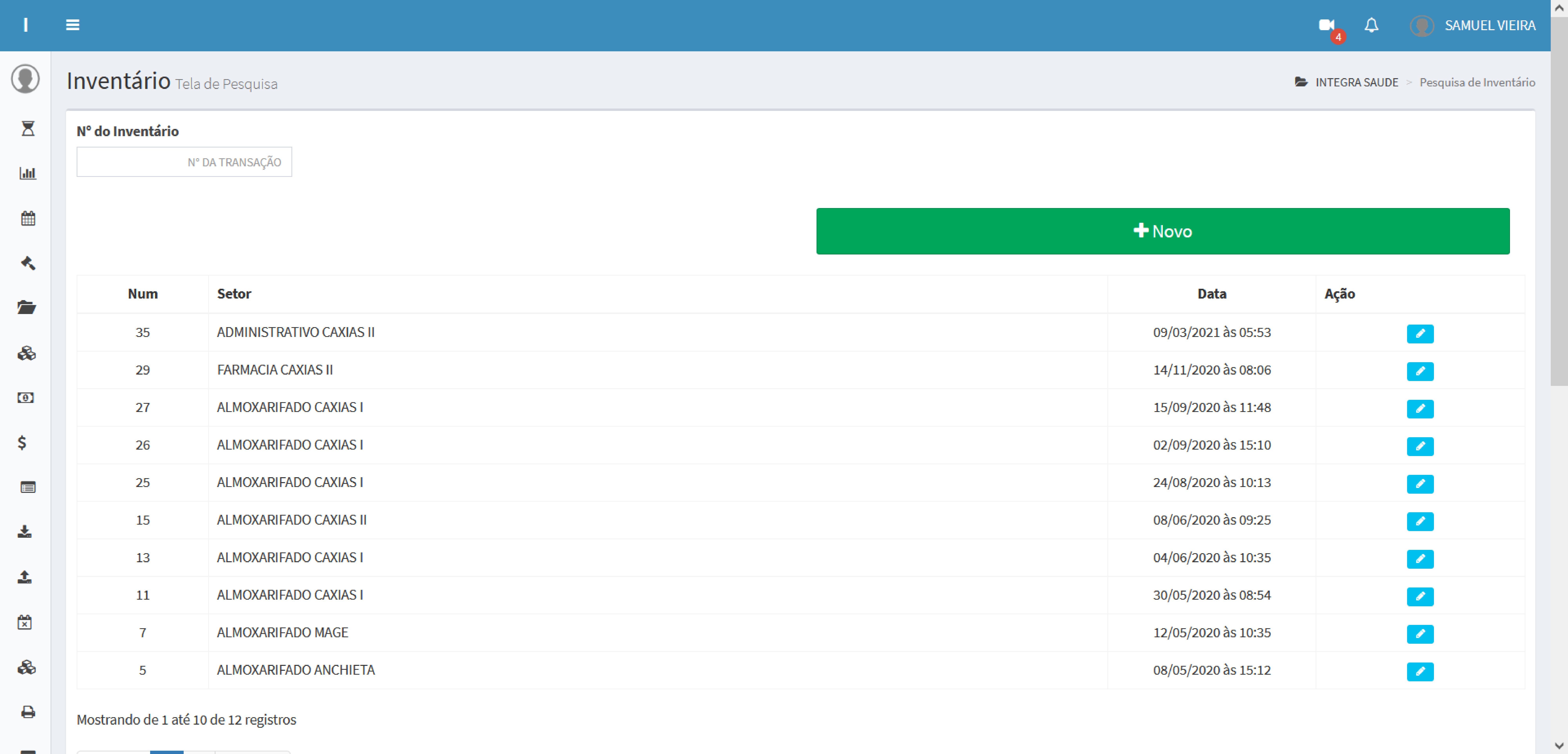Viewport: 1568px width, 754px height.
Task: Click date 09/03/2021 às 05:53
Action: (x=1212, y=332)
